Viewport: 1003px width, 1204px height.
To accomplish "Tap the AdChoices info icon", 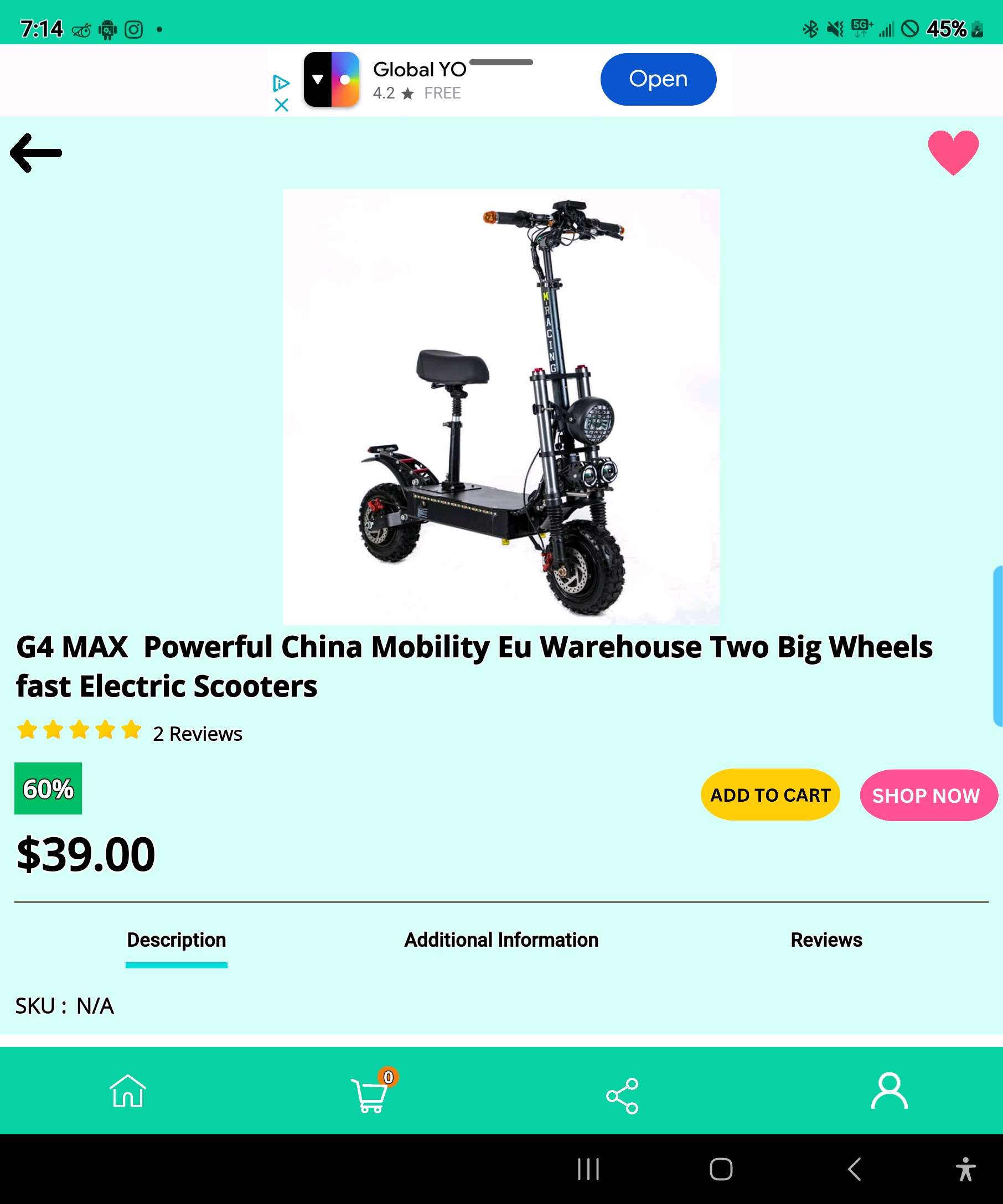I will tap(281, 83).
